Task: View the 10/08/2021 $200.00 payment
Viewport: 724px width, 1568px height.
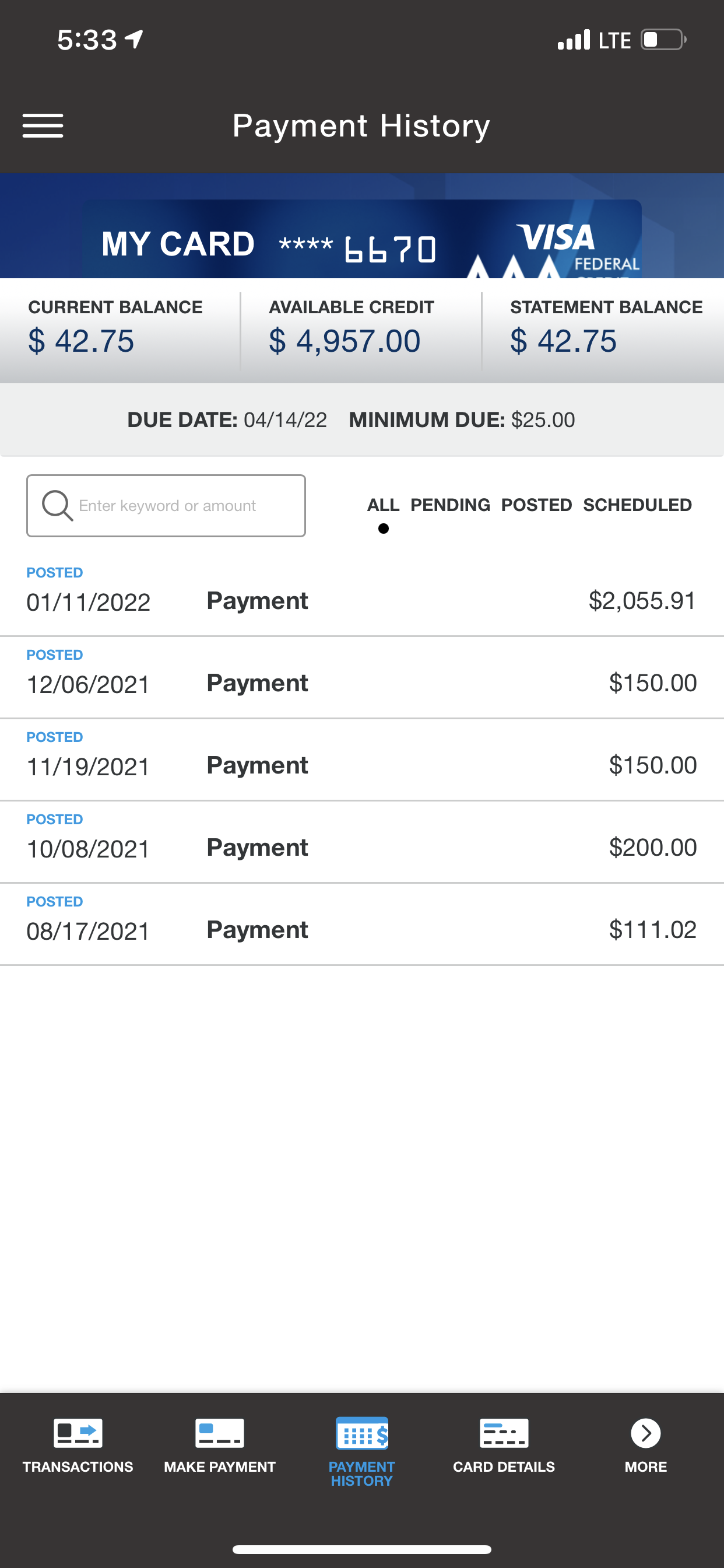Action: (362, 842)
